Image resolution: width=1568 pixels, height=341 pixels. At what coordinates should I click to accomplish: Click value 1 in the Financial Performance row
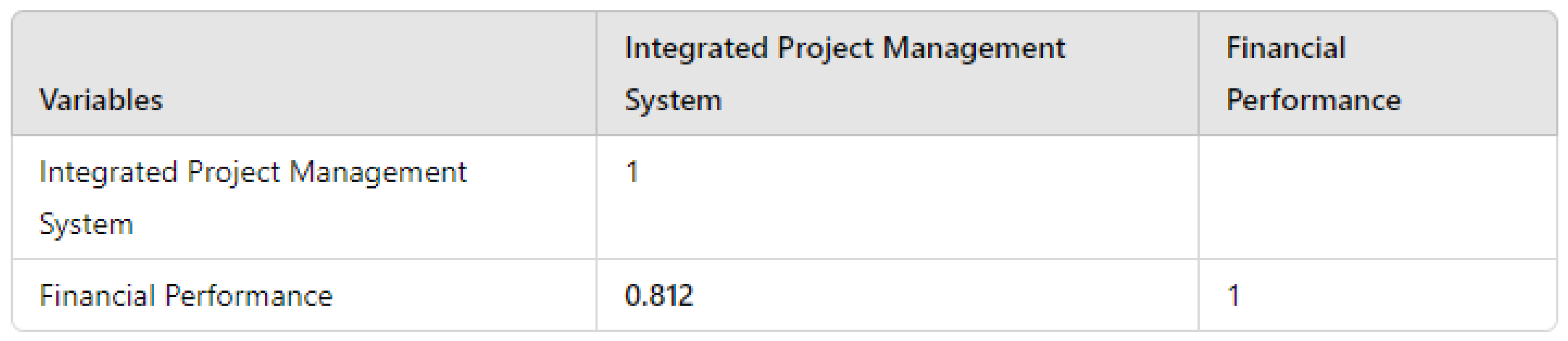(x=1234, y=296)
